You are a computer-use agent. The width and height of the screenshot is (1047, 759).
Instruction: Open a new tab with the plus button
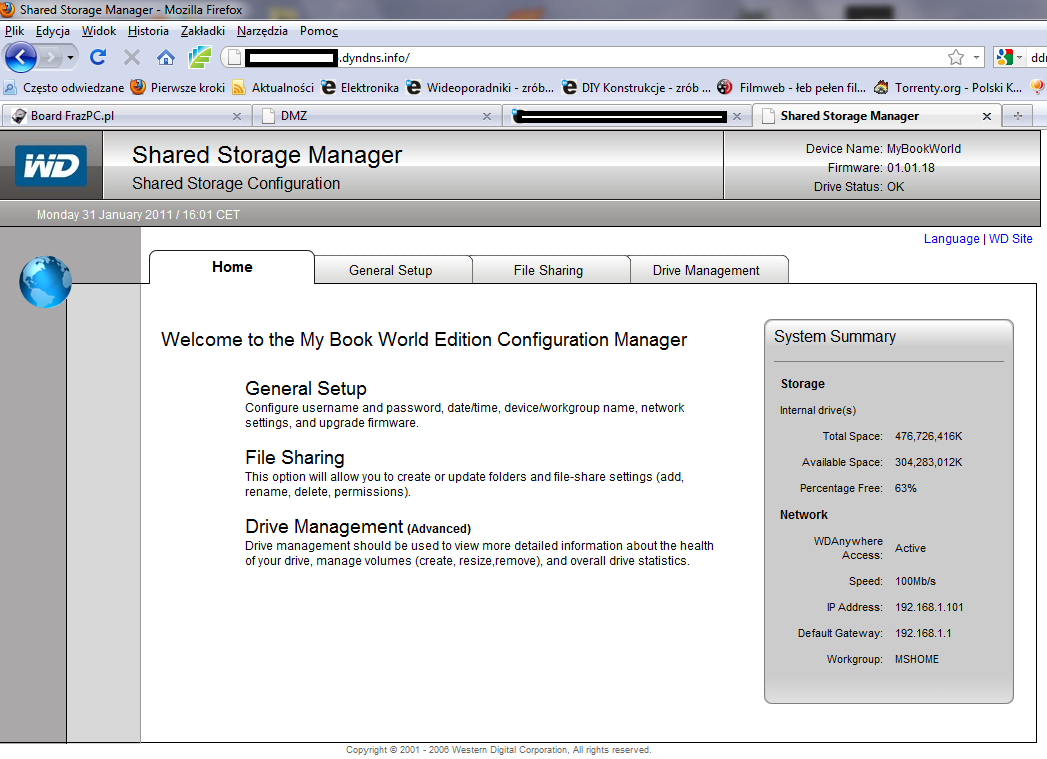tap(1018, 115)
